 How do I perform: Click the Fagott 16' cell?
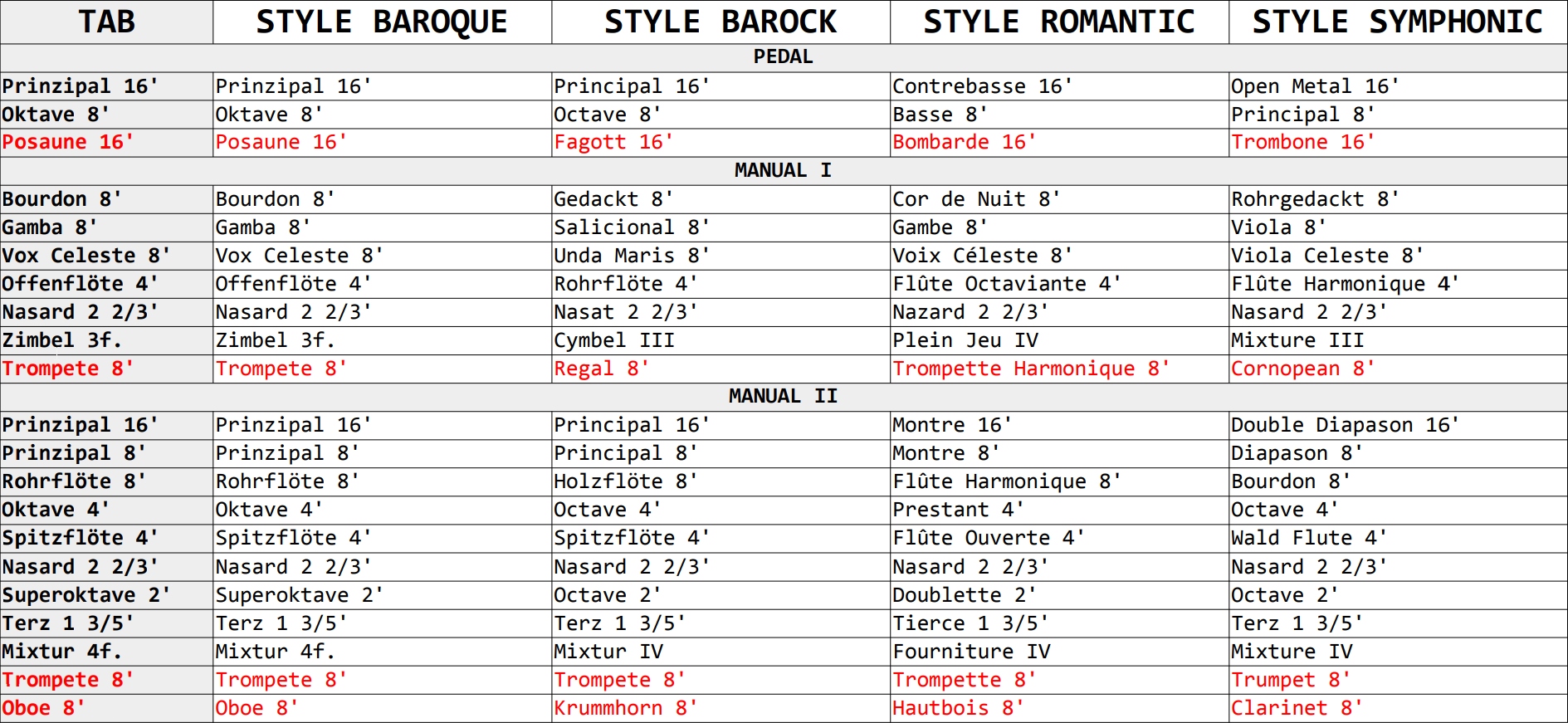tap(613, 143)
